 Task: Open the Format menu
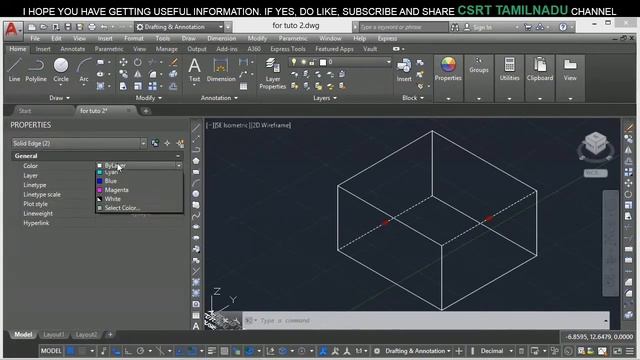pyautogui.click(x=134, y=38)
